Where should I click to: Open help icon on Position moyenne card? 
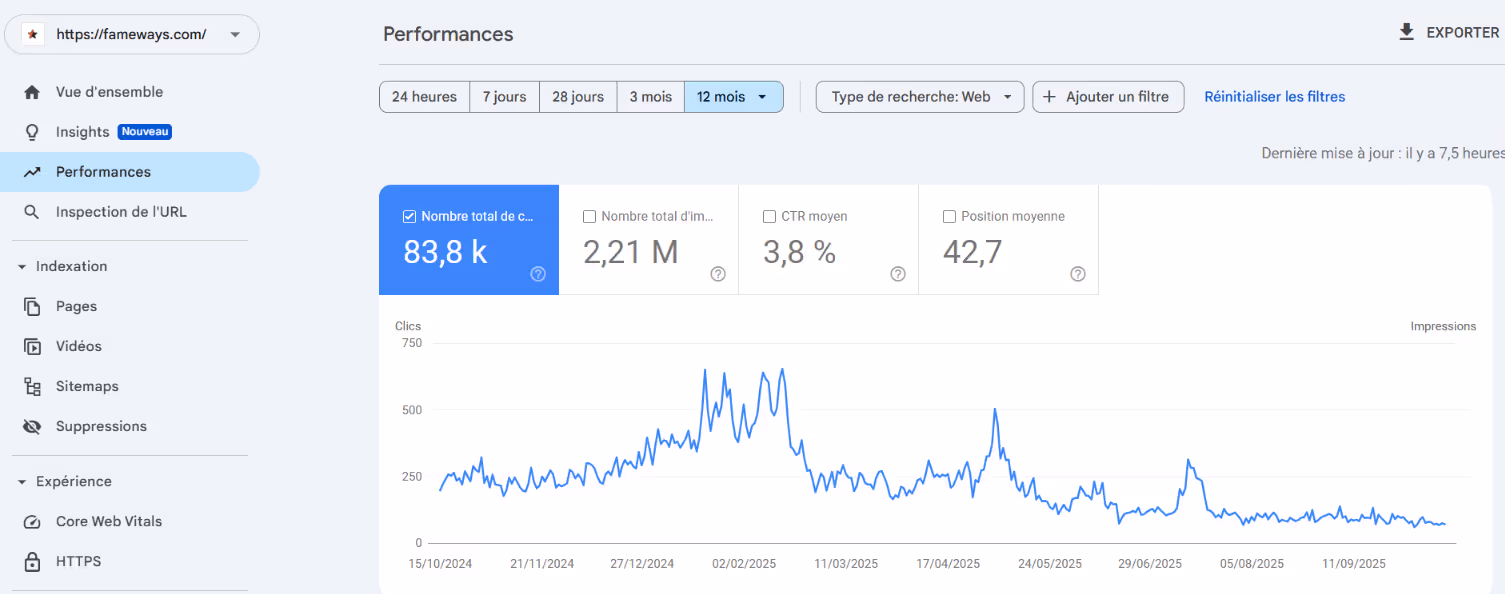pos(1078,274)
